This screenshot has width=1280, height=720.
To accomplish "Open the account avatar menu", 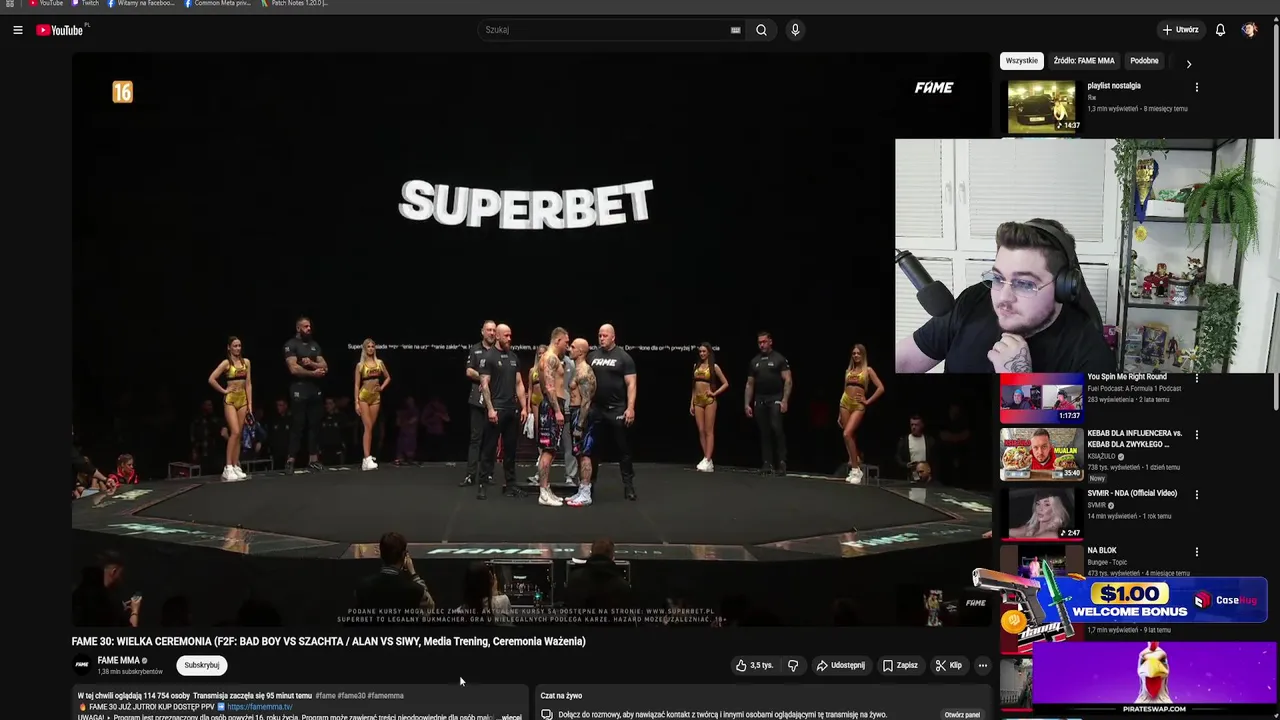I will [1249, 30].
